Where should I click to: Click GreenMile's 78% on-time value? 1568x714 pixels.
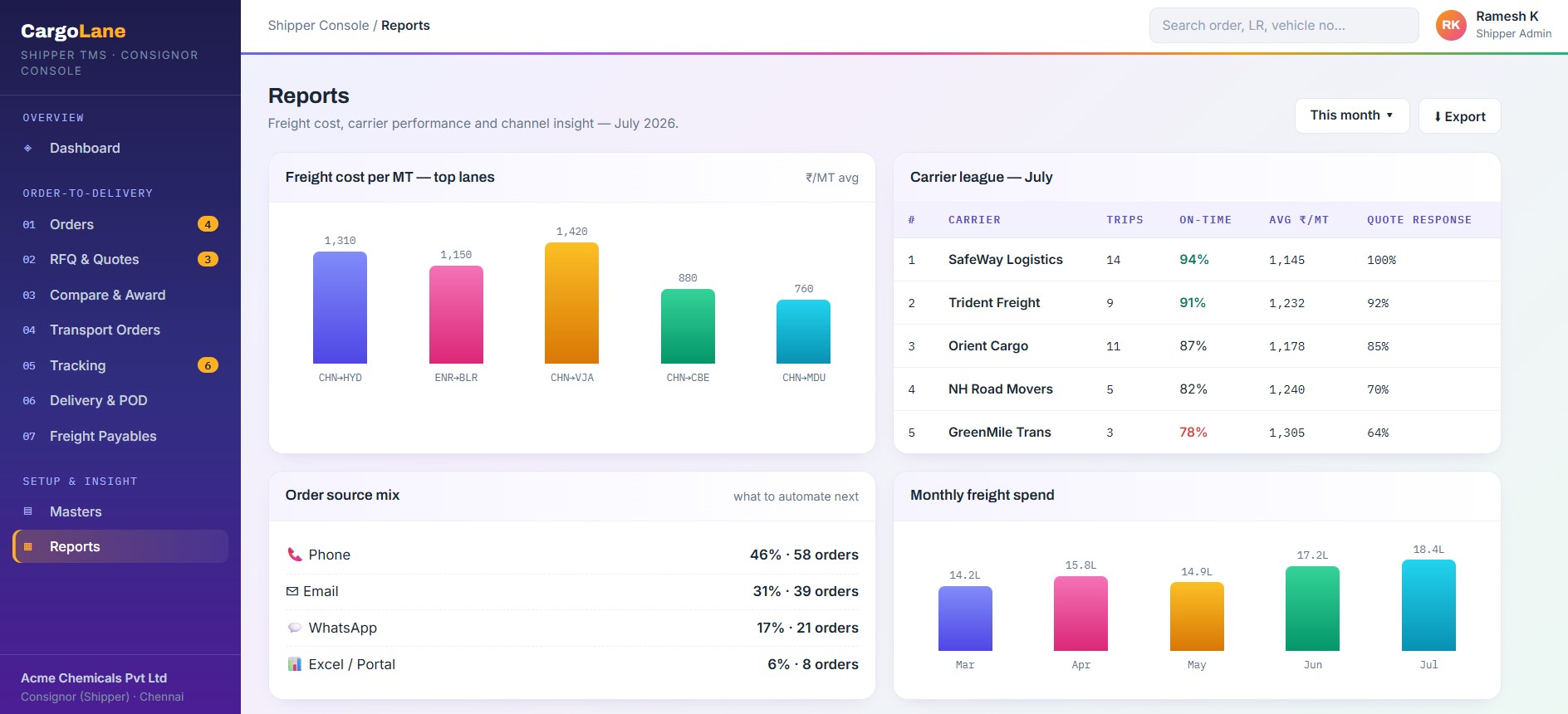tap(1193, 433)
